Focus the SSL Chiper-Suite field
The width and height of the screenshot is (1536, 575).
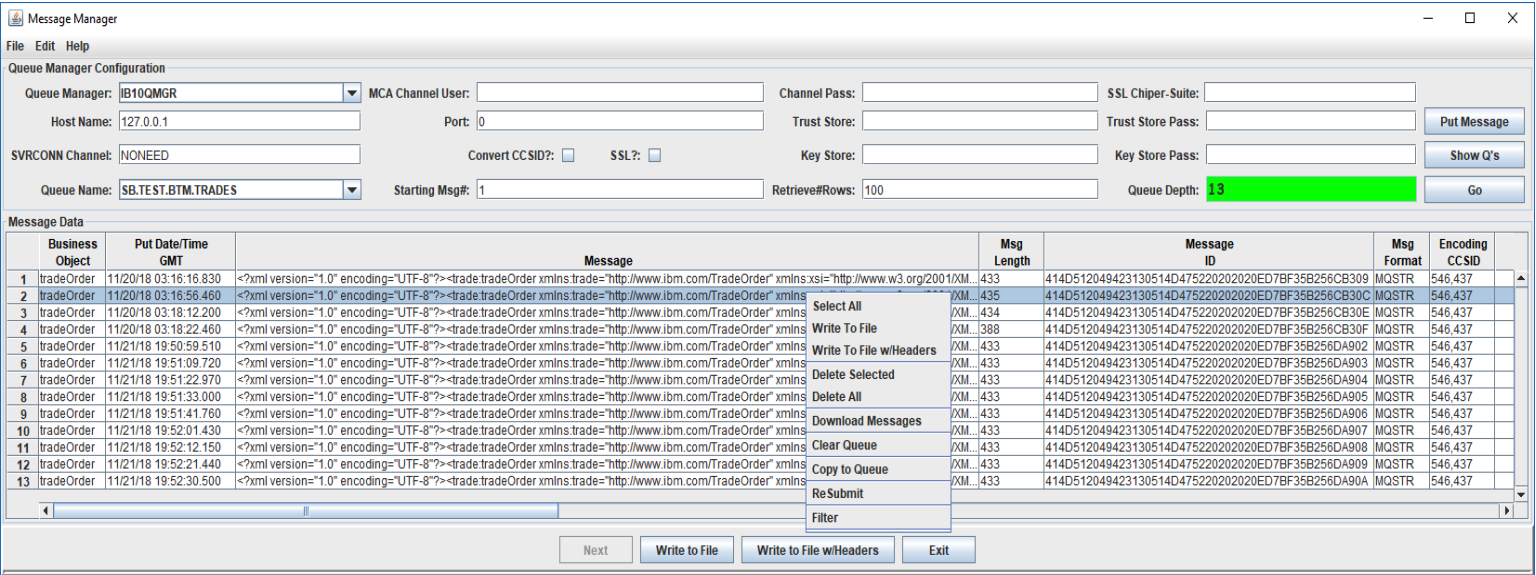click(1310, 92)
